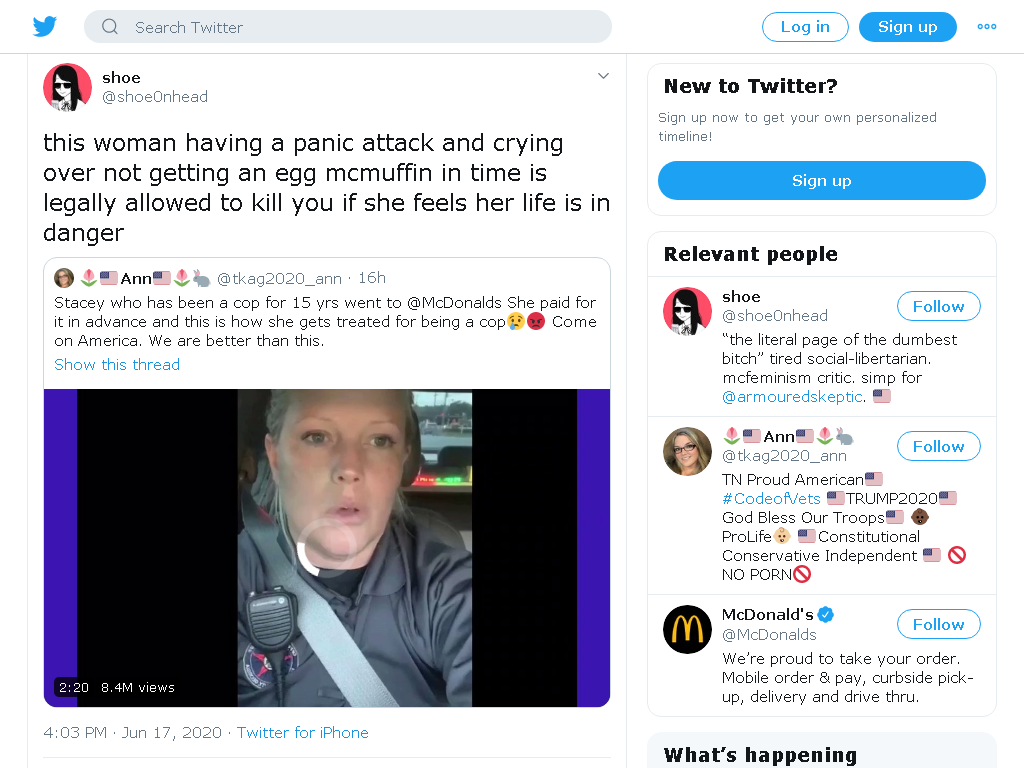Click the verified badge next to McDonald's
Screen dimensions: 1024x768
pos(825,615)
